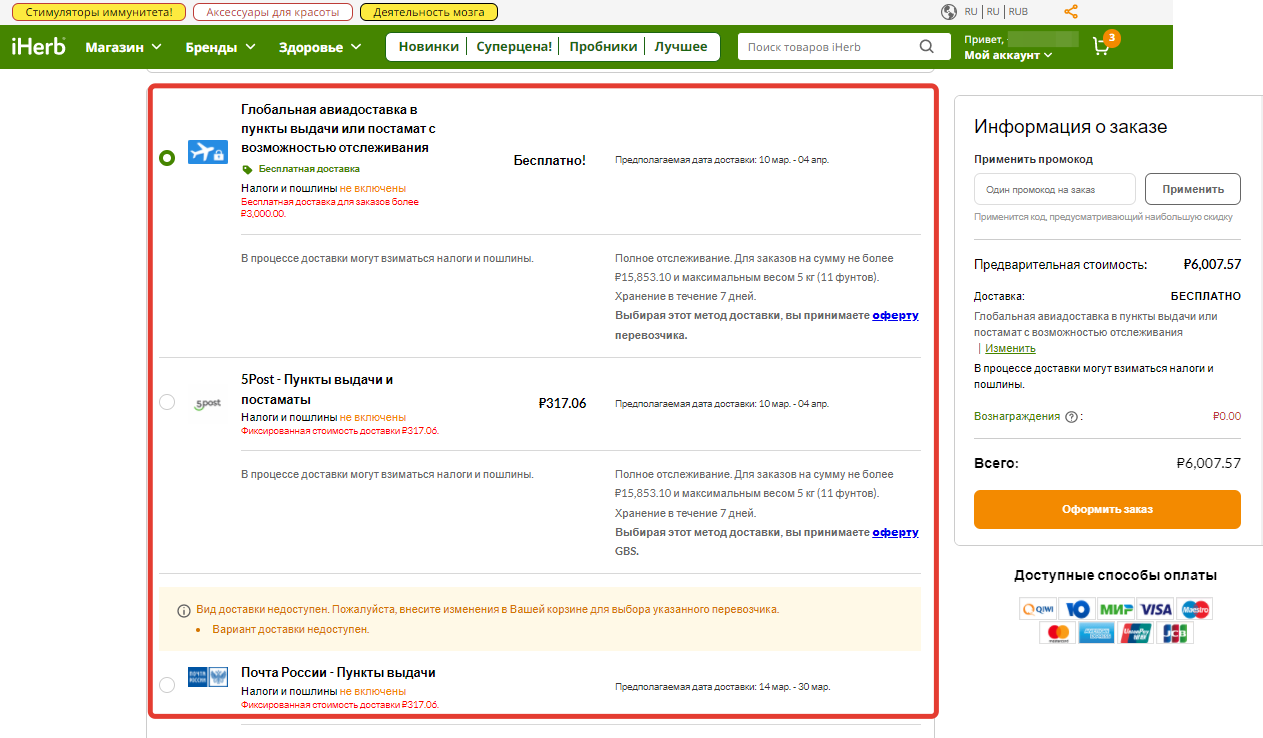Click the Бесплатно! price text
The width and height of the screenshot is (1263, 738).
550,160
